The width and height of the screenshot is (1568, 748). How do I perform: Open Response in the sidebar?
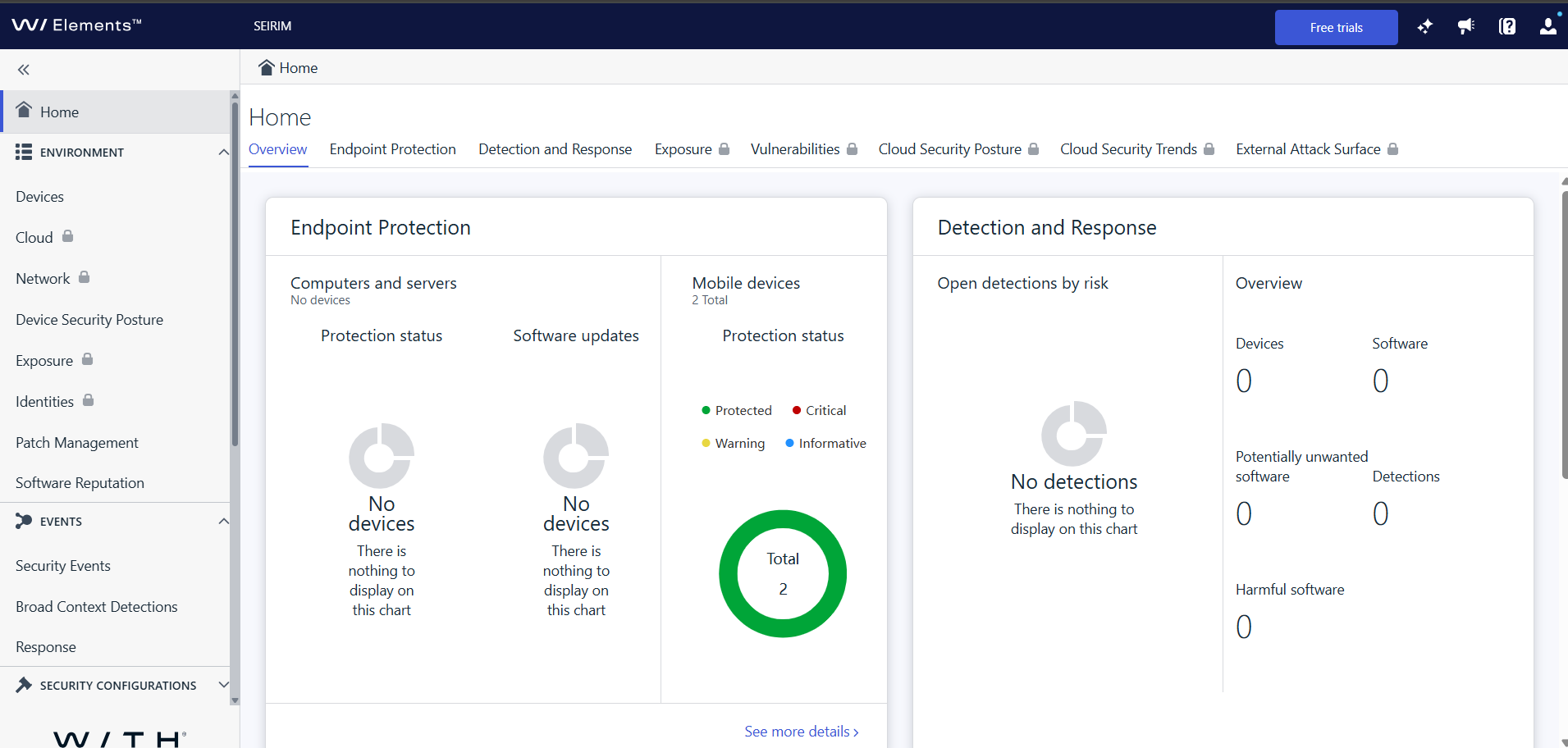(x=46, y=647)
